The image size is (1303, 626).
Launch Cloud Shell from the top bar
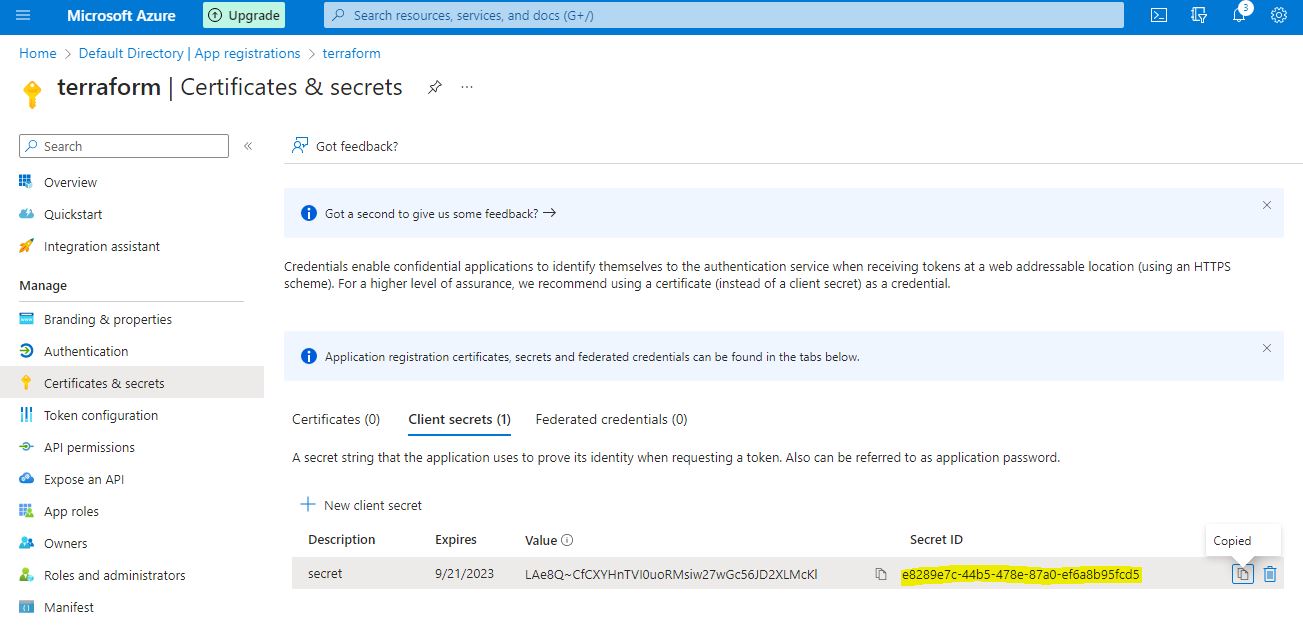click(x=1159, y=15)
